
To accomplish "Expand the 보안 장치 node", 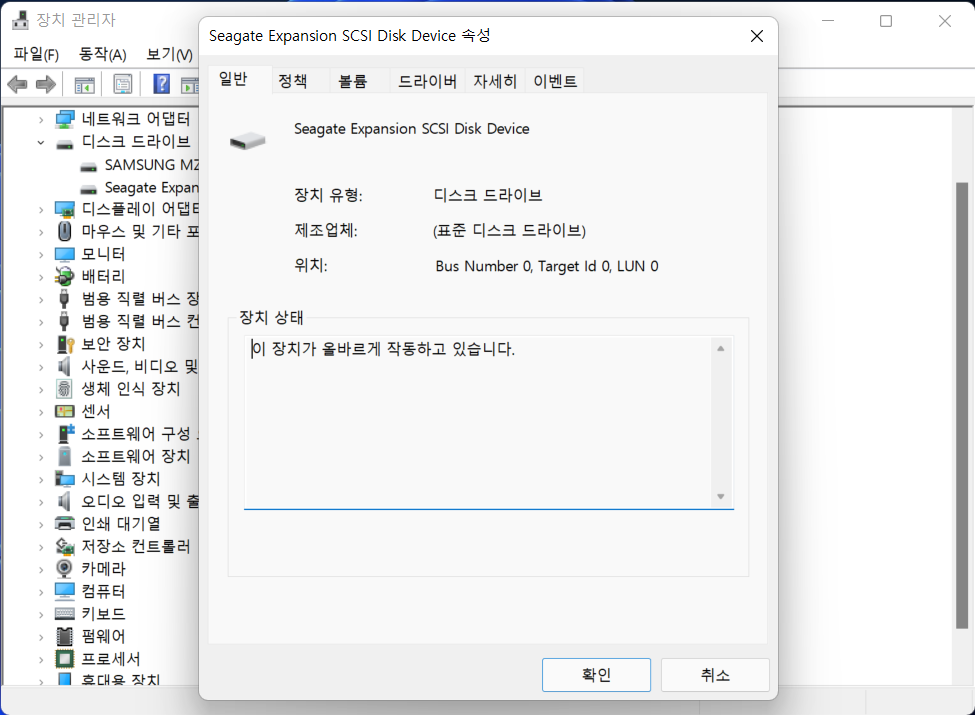I will pos(41,344).
